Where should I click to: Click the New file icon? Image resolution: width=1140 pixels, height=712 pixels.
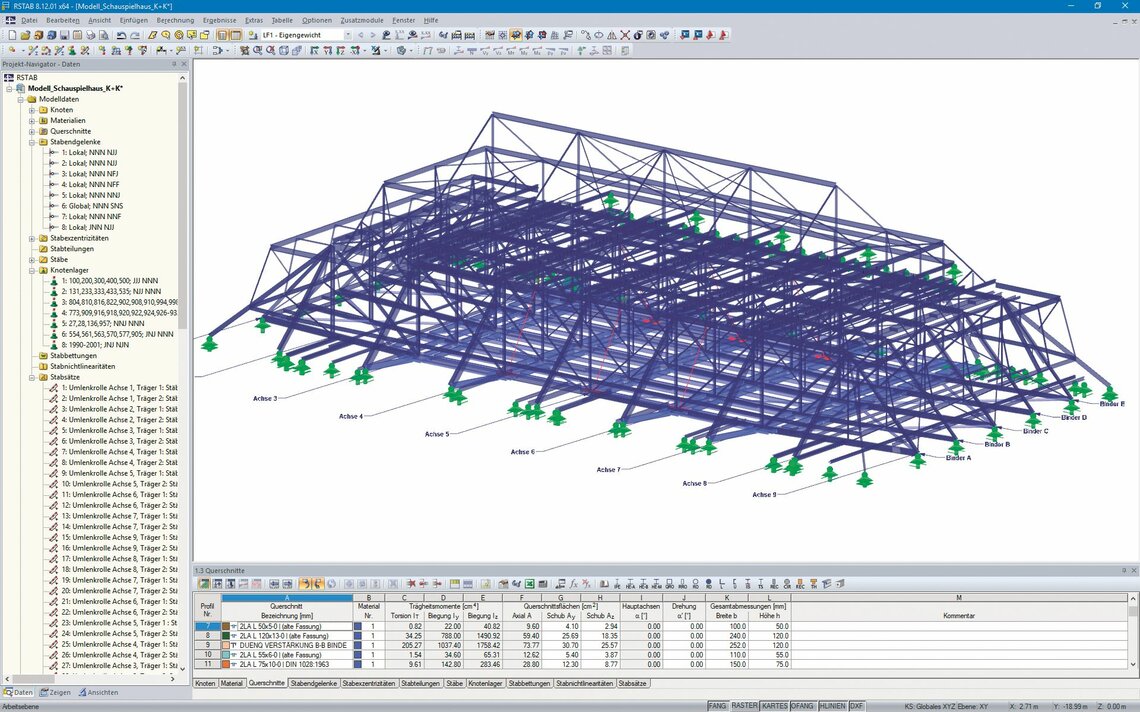(12, 35)
